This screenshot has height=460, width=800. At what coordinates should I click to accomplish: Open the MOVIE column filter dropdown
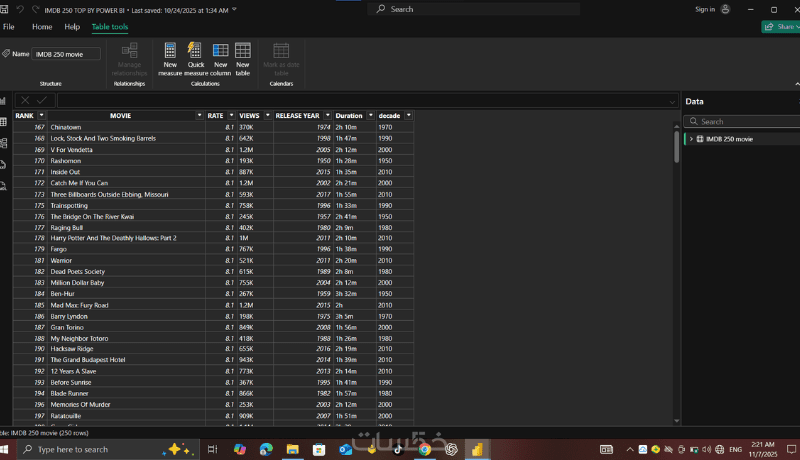pos(199,116)
